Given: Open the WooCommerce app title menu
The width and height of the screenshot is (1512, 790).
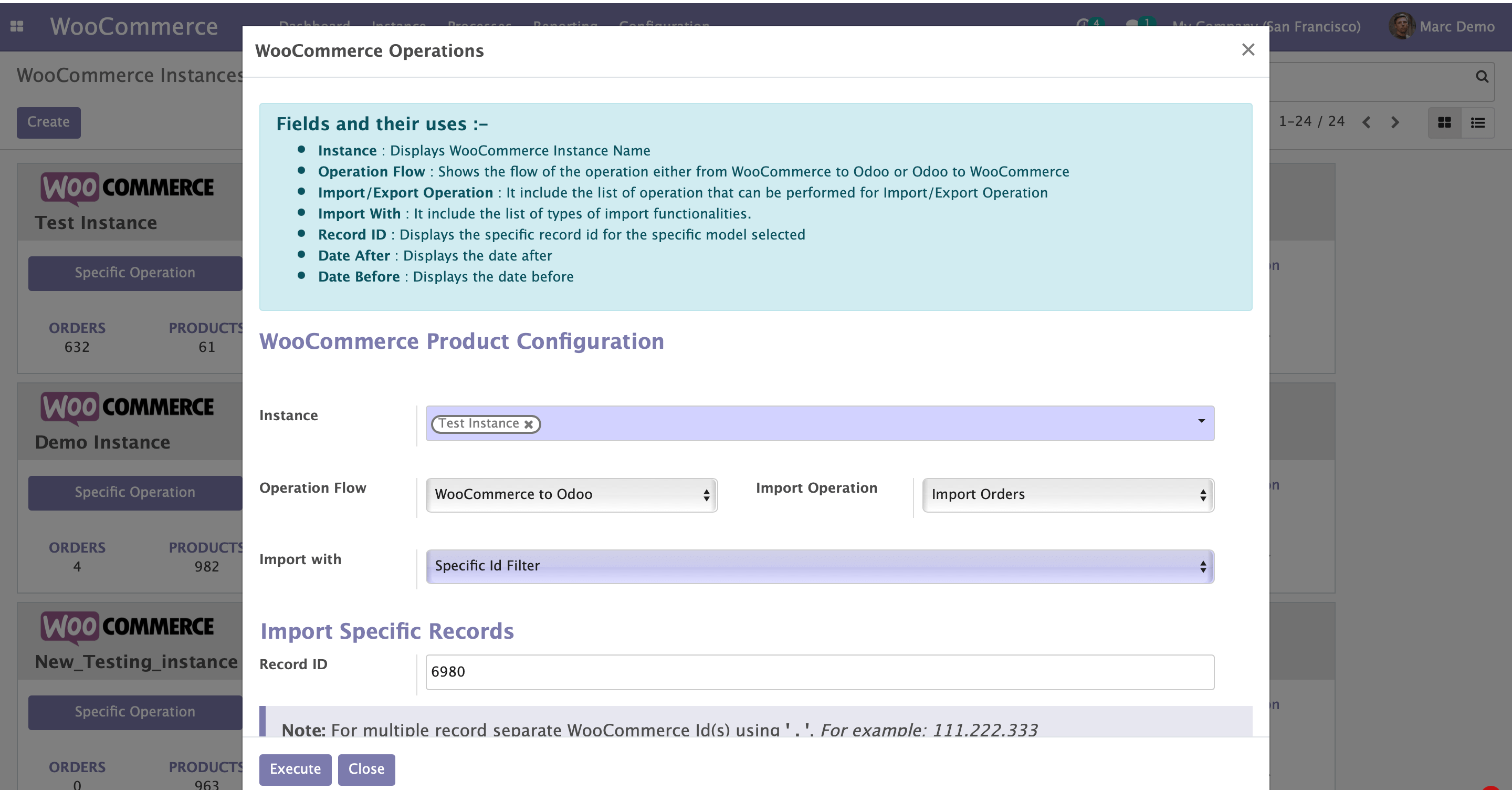Looking at the screenshot, I should pos(134,26).
